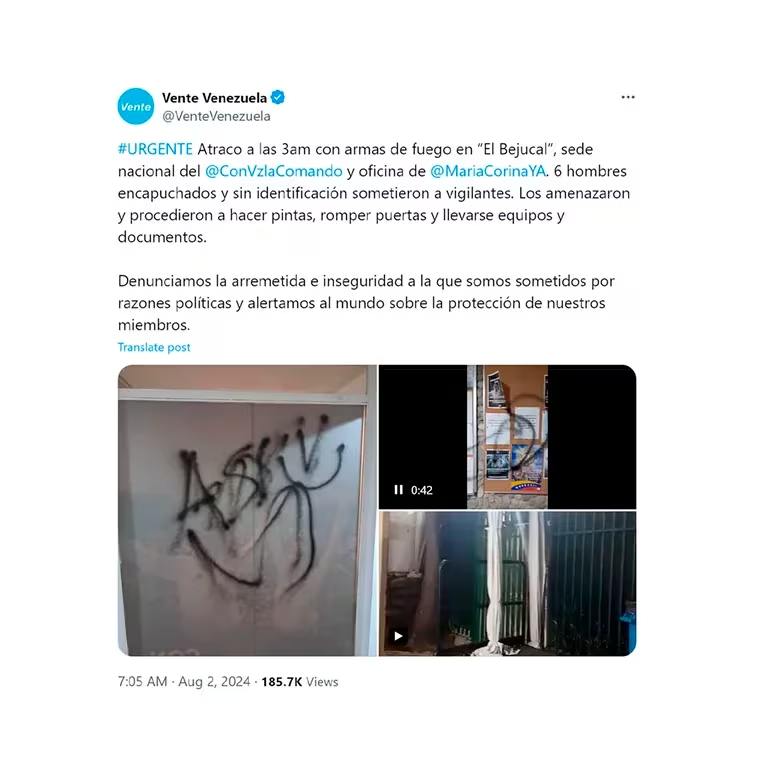Click the Aug 2, 2024 date

(214, 682)
